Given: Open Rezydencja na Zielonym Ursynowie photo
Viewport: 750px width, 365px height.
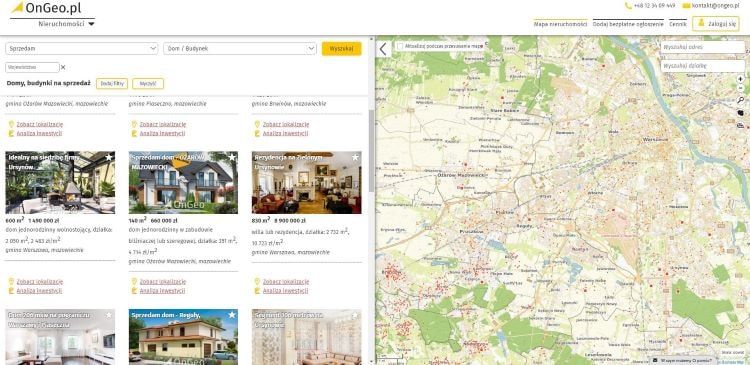Looking at the screenshot, I should pos(307,183).
